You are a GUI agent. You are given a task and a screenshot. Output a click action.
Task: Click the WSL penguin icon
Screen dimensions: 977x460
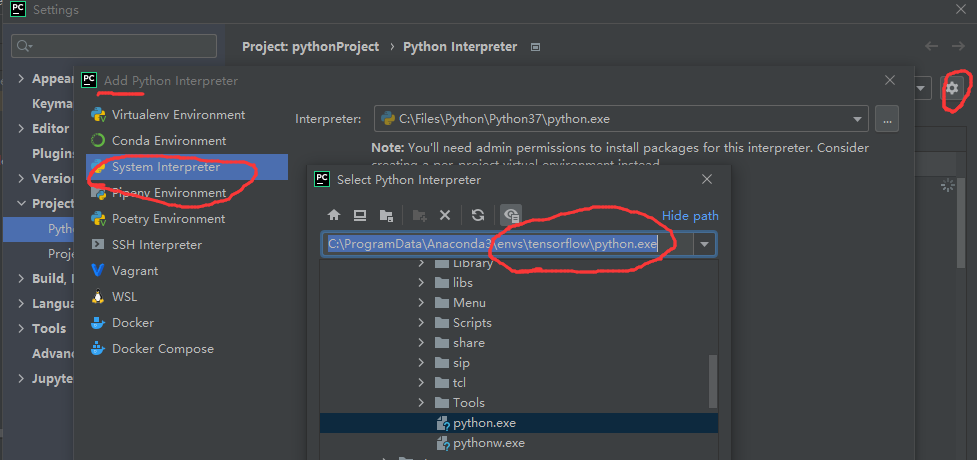tap(98, 297)
